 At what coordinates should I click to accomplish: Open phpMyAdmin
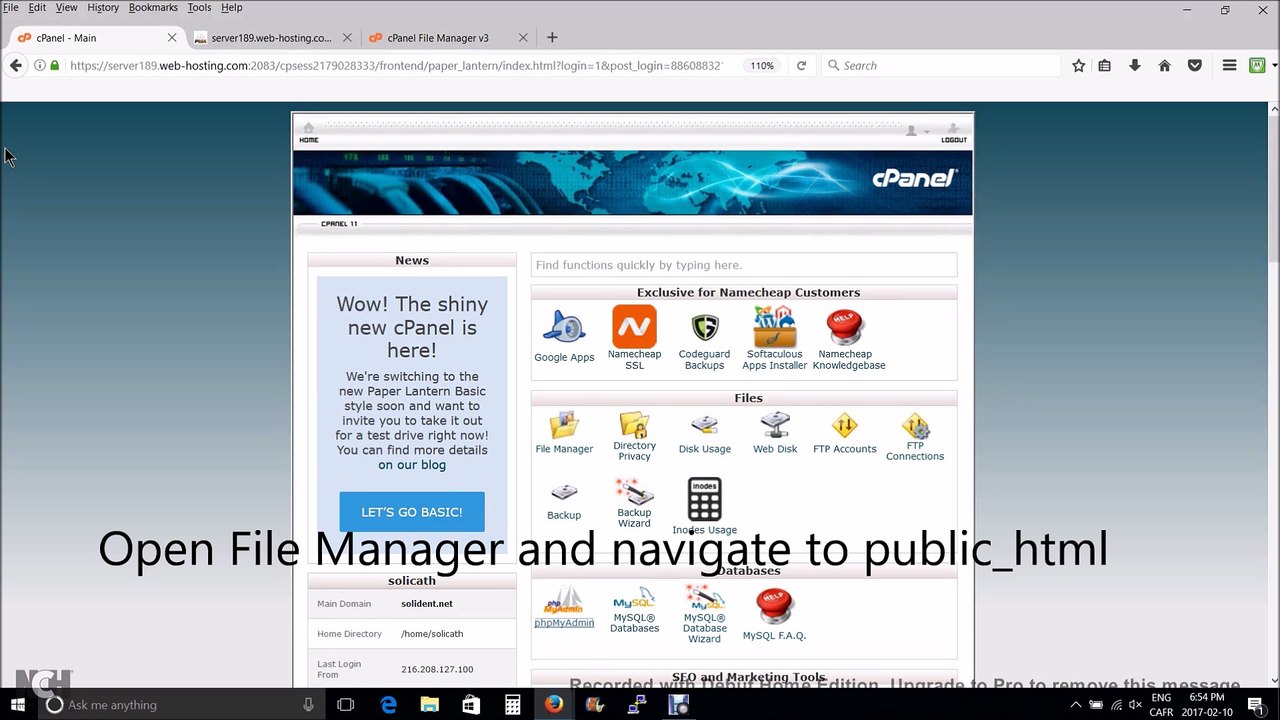pos(564,608)
